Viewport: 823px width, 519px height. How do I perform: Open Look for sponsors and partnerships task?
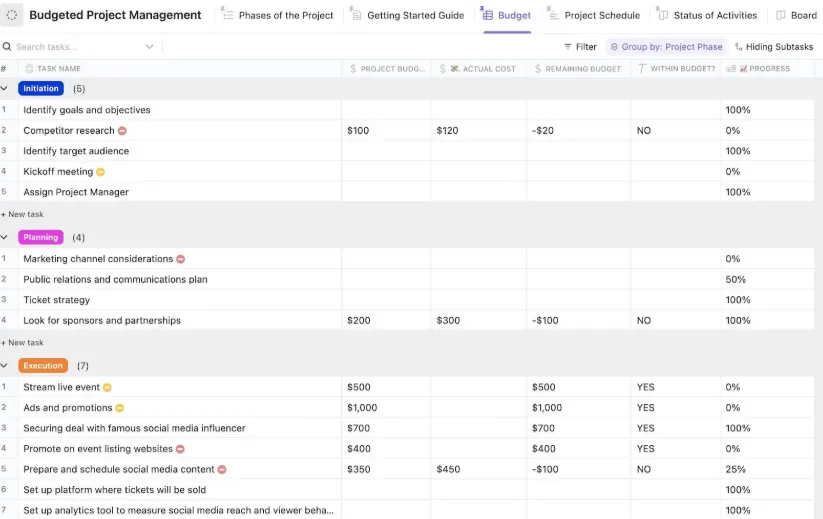pos(102,321)
